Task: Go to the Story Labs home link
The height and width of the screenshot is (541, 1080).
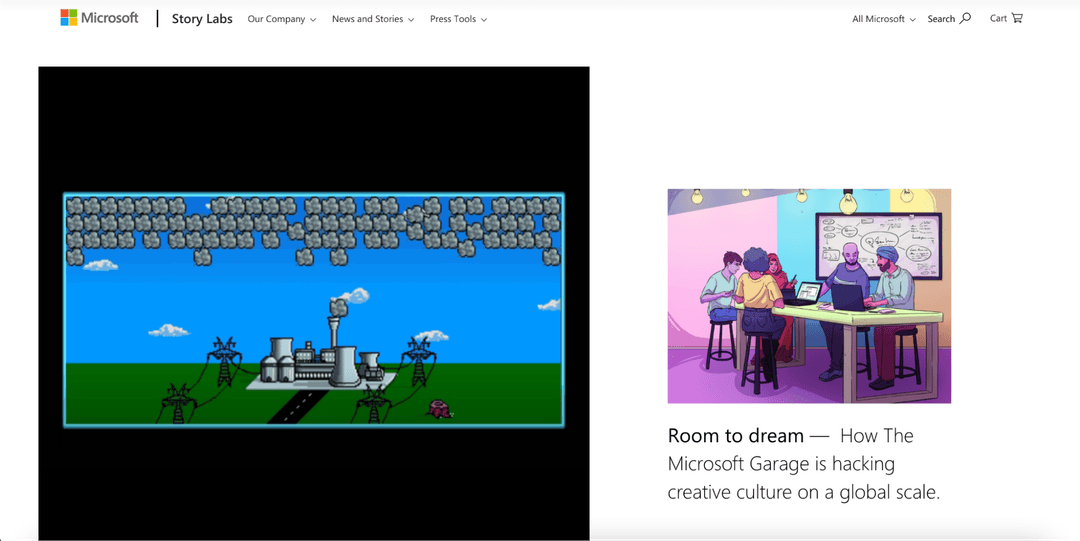Action: click(202, 19)
